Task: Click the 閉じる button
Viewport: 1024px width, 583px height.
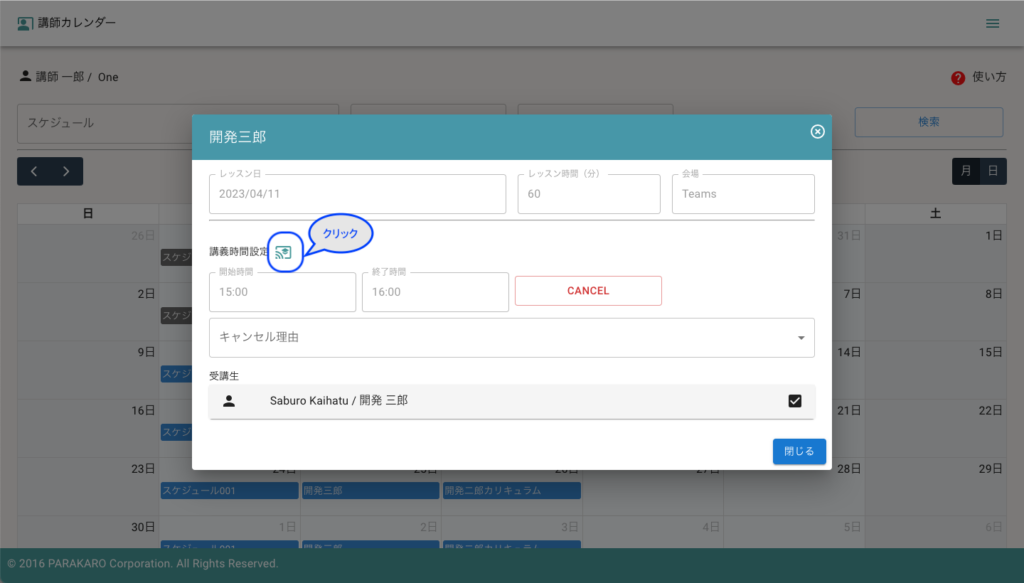Action: click(799, 451)
